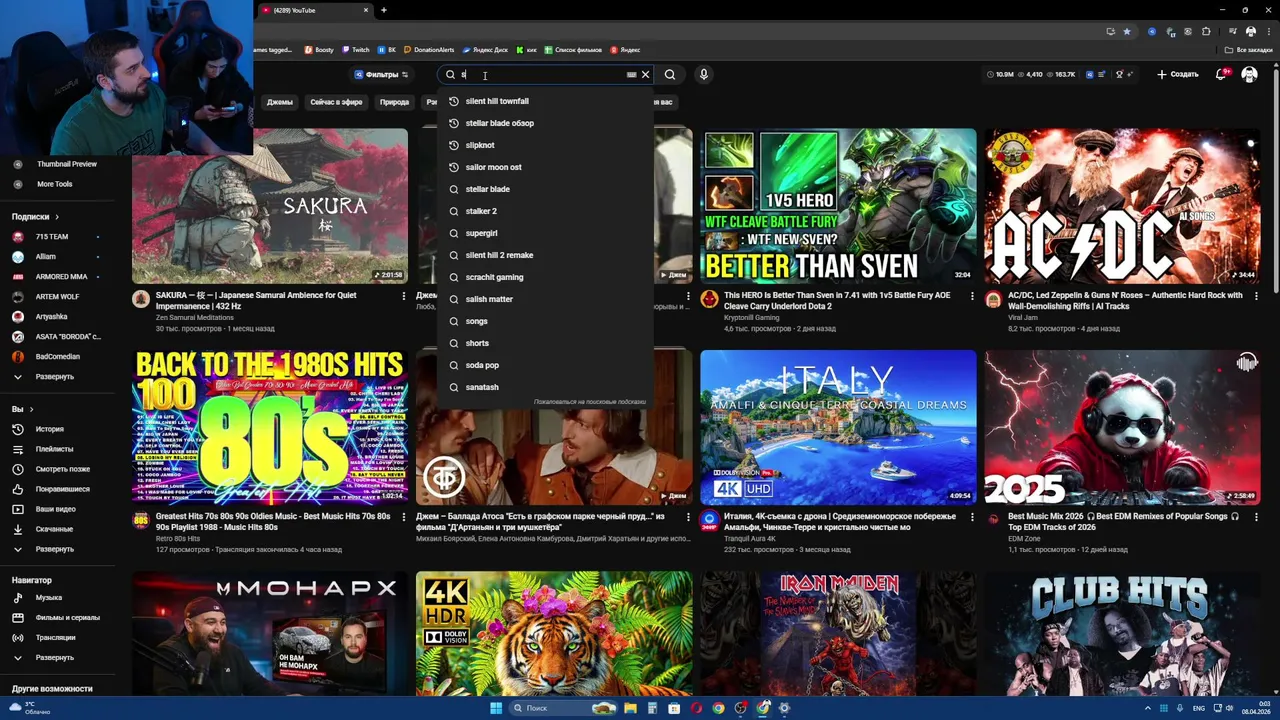
Task: Open the Все закладки folder
Action: coord(1249,49)
